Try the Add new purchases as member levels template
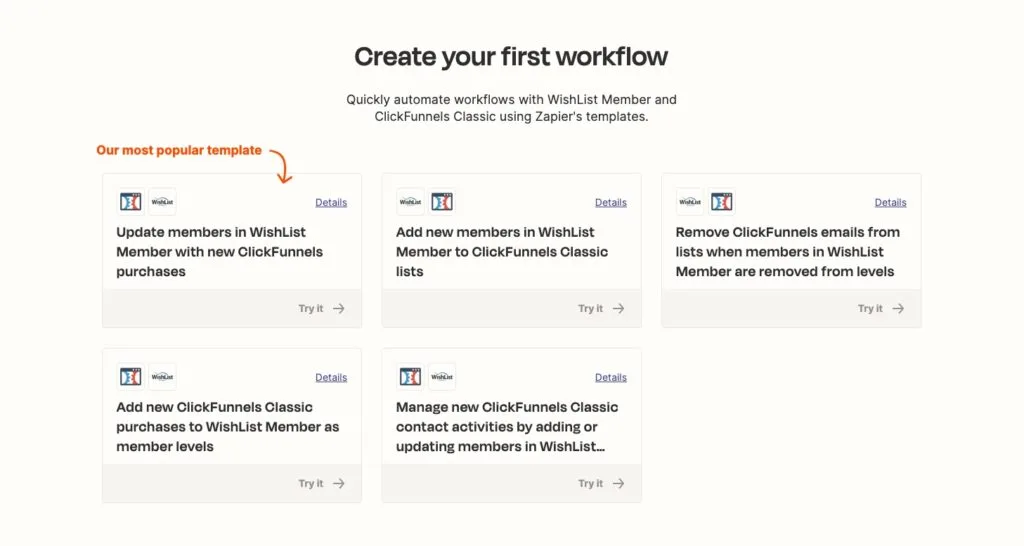 pyautogui.click(x=321, y=484)
